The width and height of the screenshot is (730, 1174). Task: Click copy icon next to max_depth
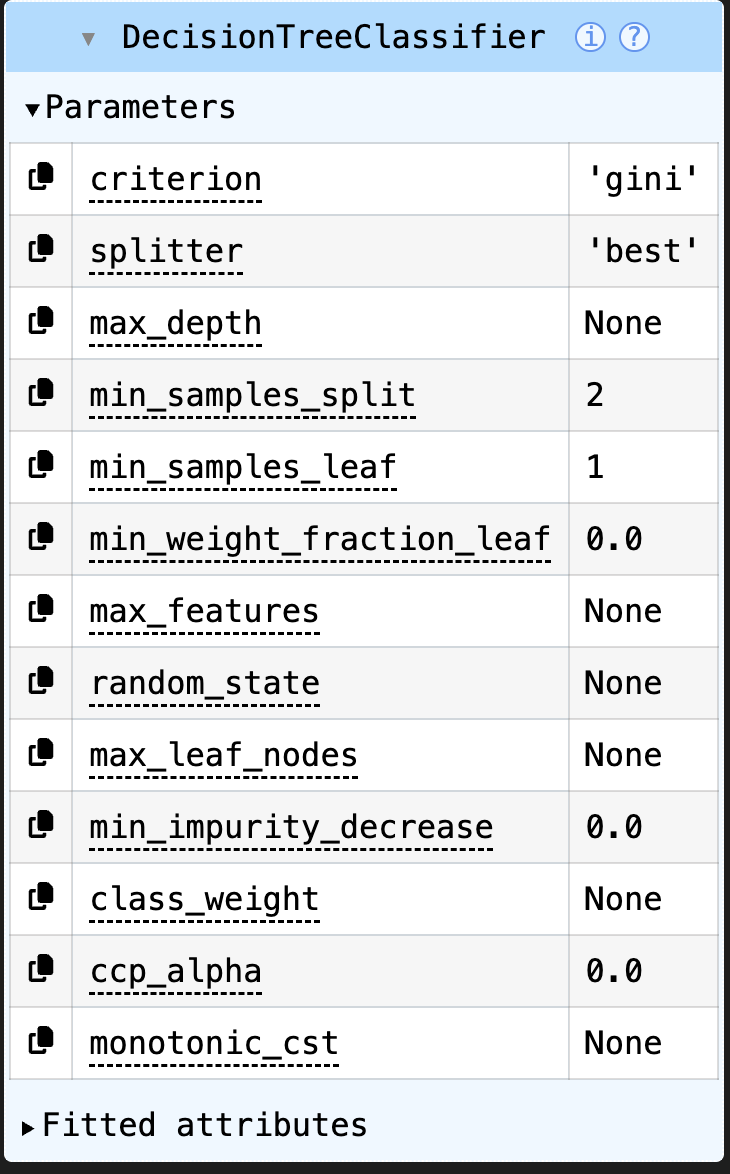pyautogui.click(x=41, y=320)
